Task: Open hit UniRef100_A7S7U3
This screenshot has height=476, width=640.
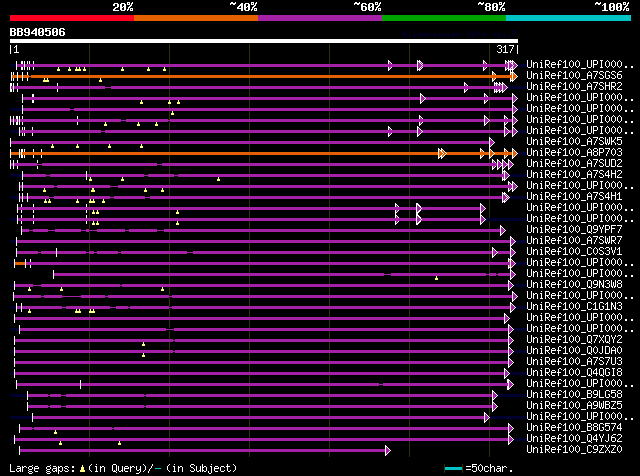Action: tap(574, 362)
